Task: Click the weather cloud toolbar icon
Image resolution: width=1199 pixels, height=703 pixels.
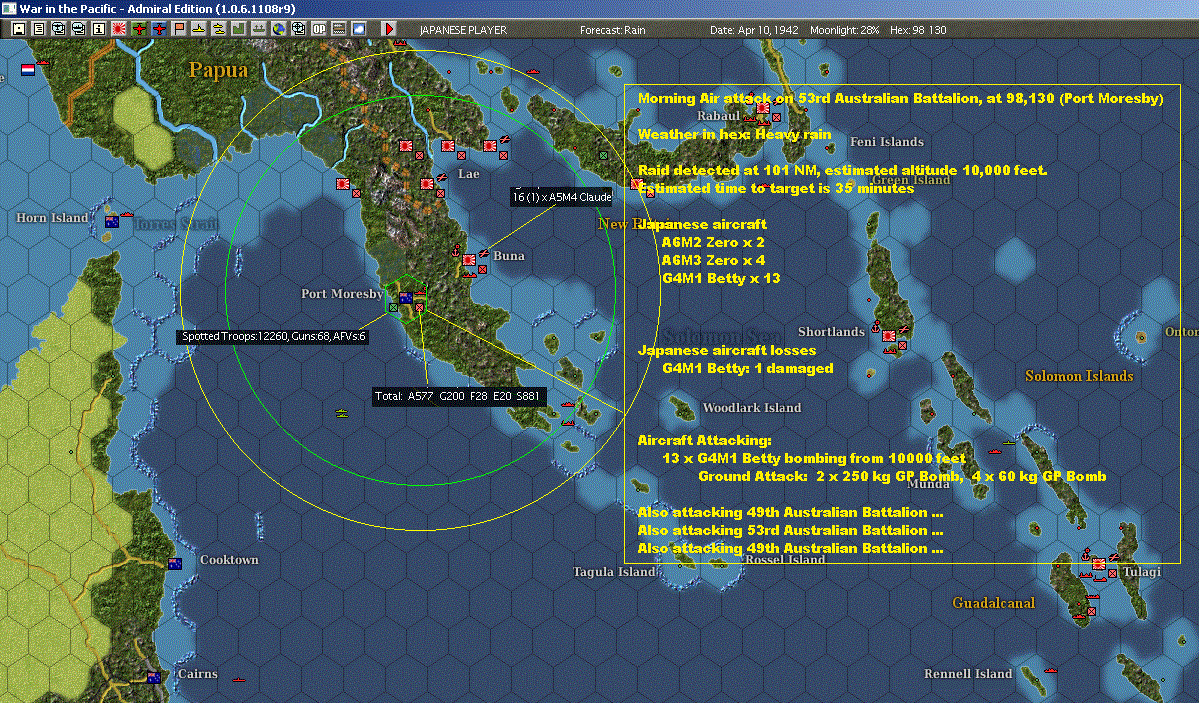Action: [359, 29]
